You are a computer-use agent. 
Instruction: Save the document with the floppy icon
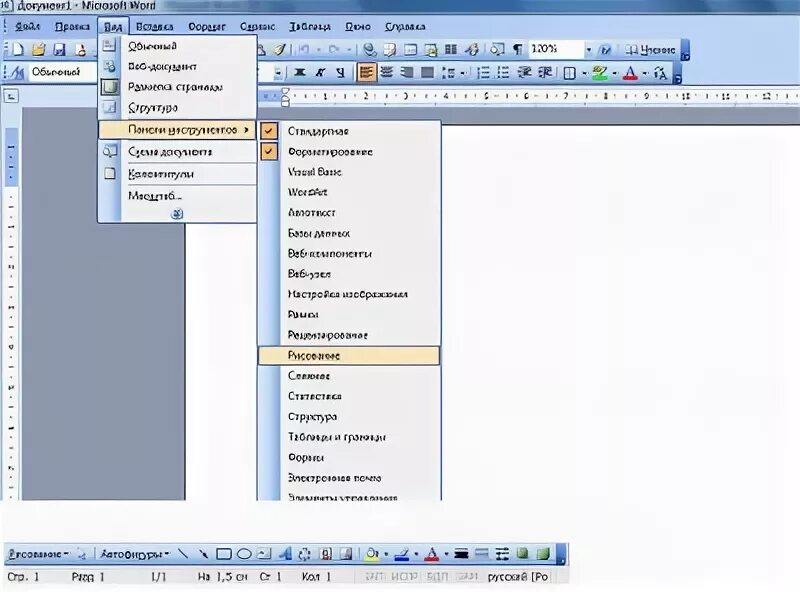(60, 50)
